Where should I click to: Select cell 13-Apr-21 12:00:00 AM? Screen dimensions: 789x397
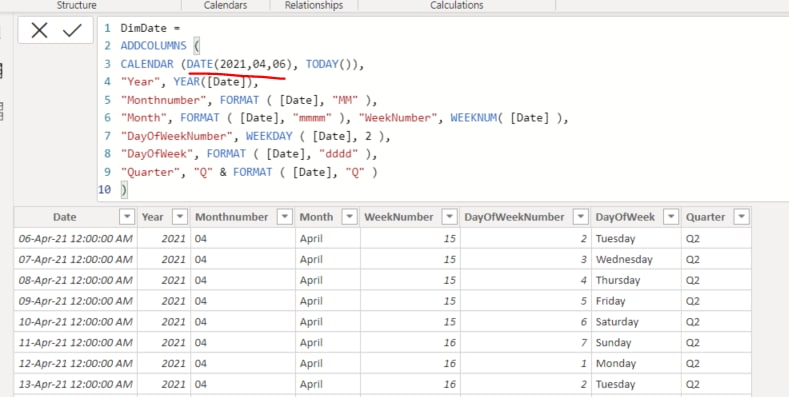75,384
